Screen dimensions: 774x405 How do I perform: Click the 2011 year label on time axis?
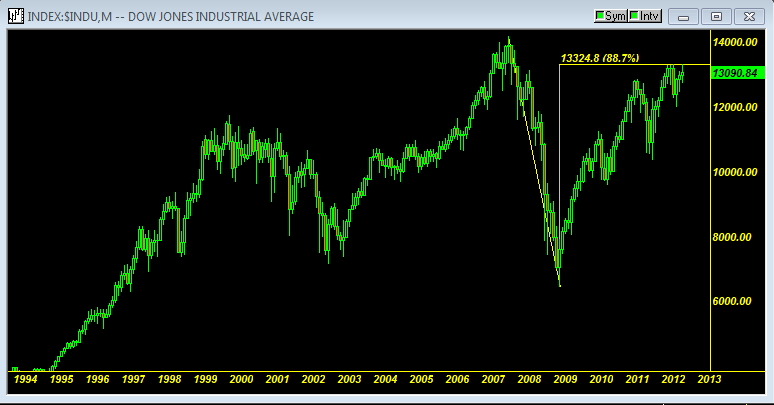pos(638,379)
